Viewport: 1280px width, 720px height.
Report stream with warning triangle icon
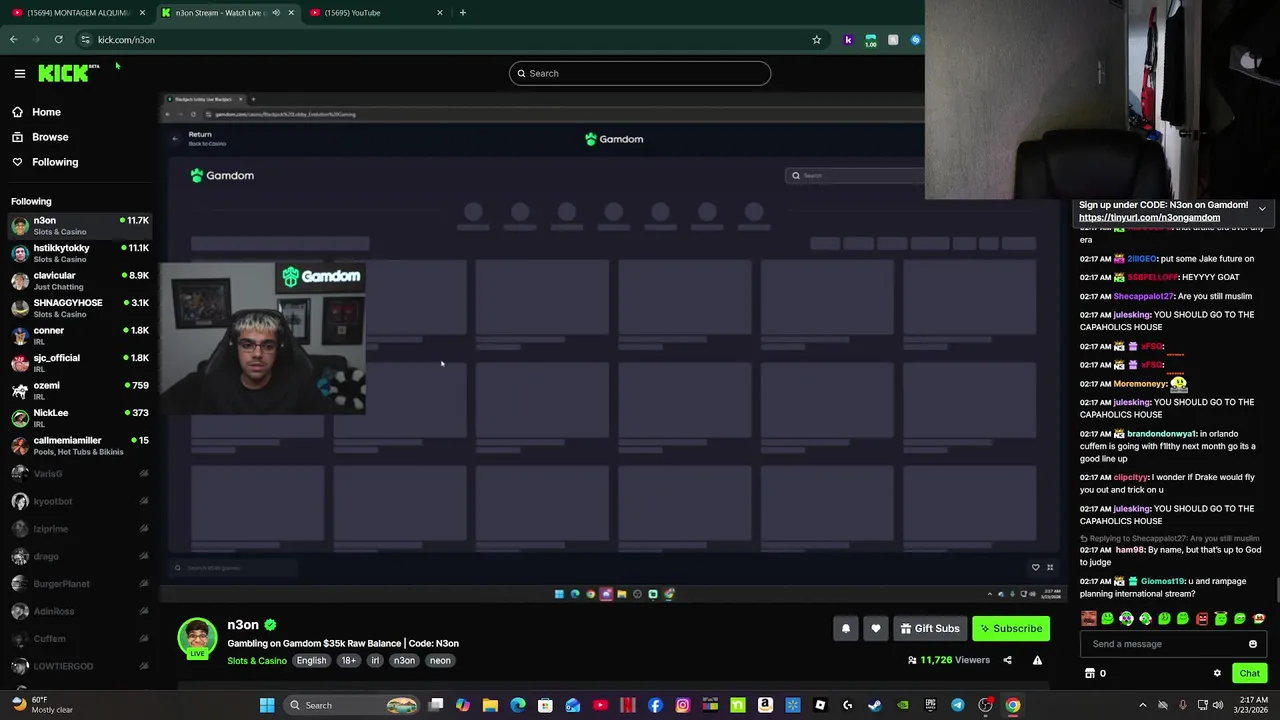click(1037, 660)
